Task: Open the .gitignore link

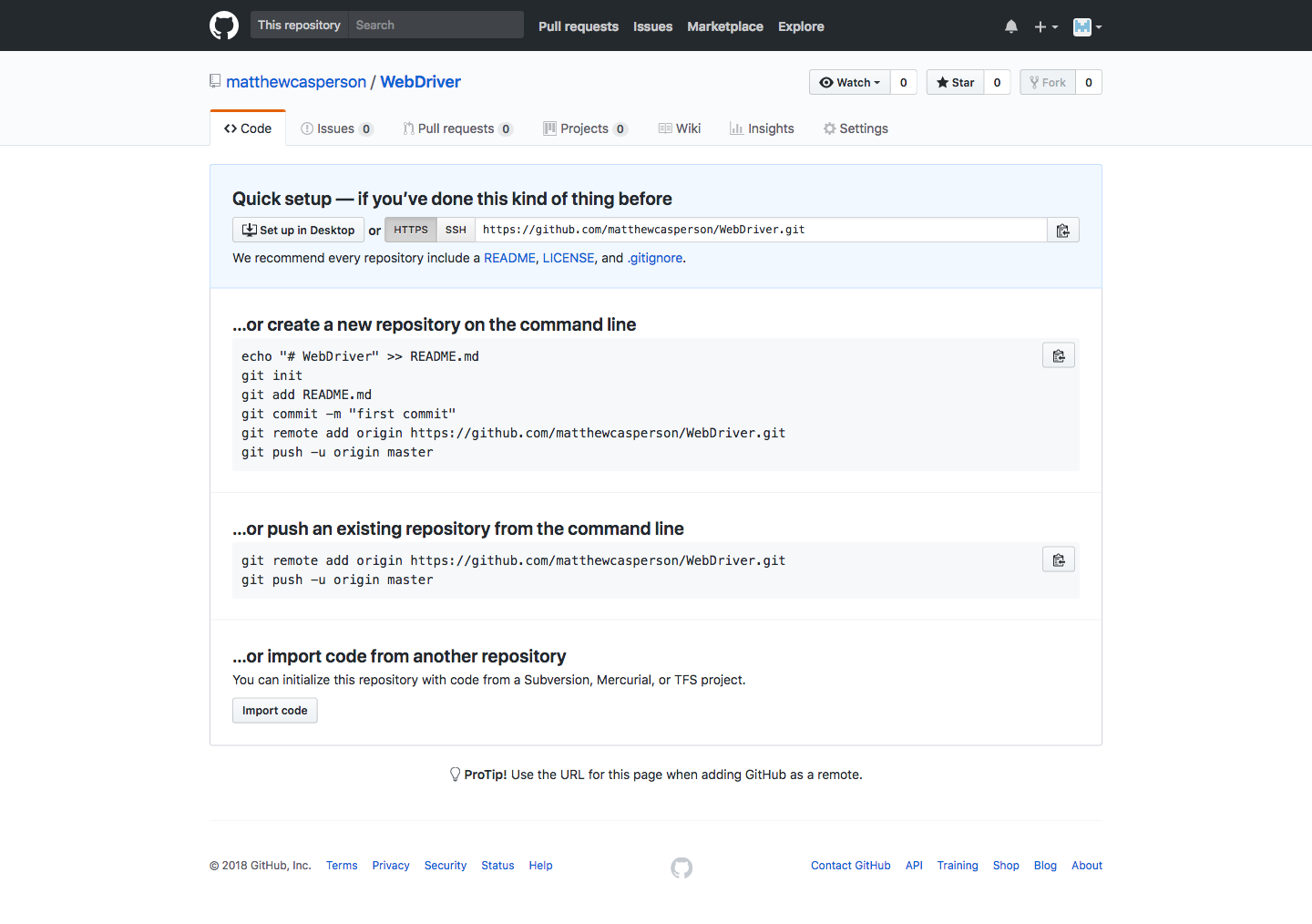Action: [x=655, y=258]
